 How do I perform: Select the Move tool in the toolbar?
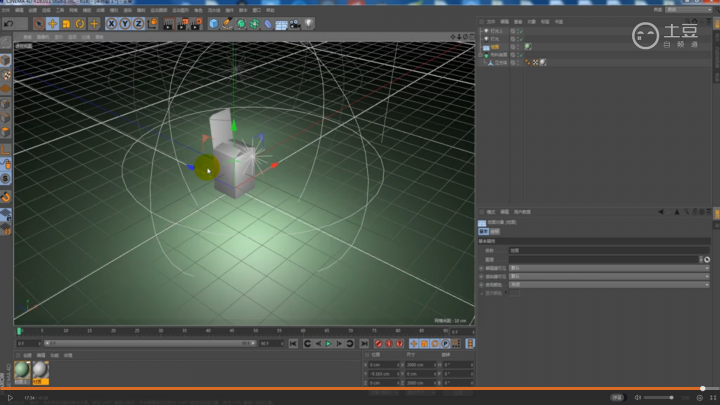tap(52, 23)
